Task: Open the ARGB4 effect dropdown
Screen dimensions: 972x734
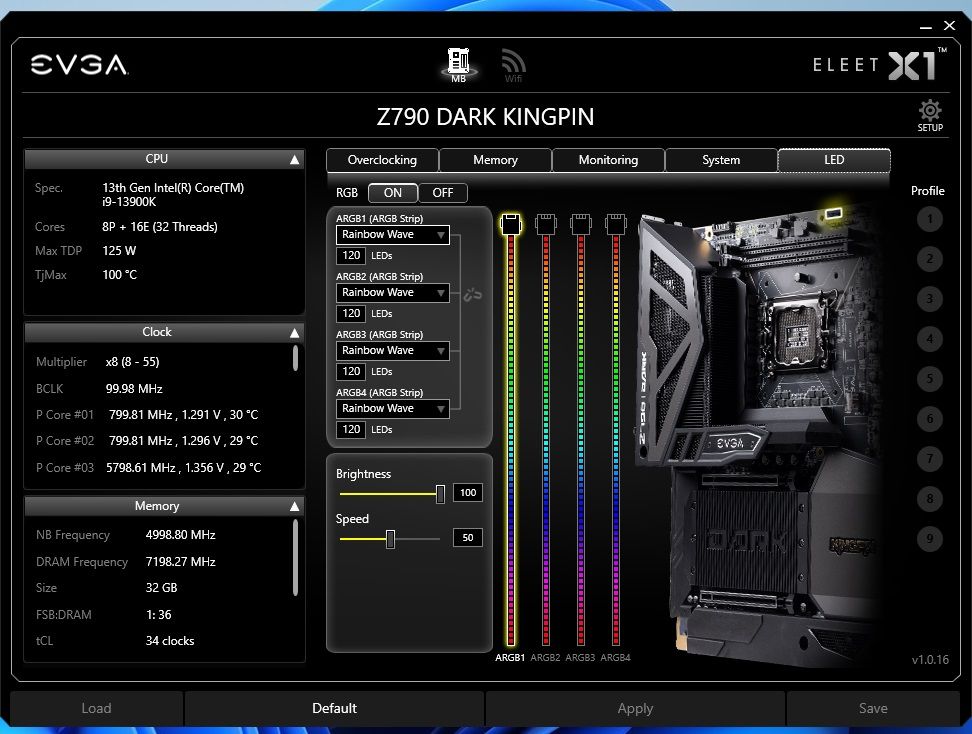Action: pos(392,409)
